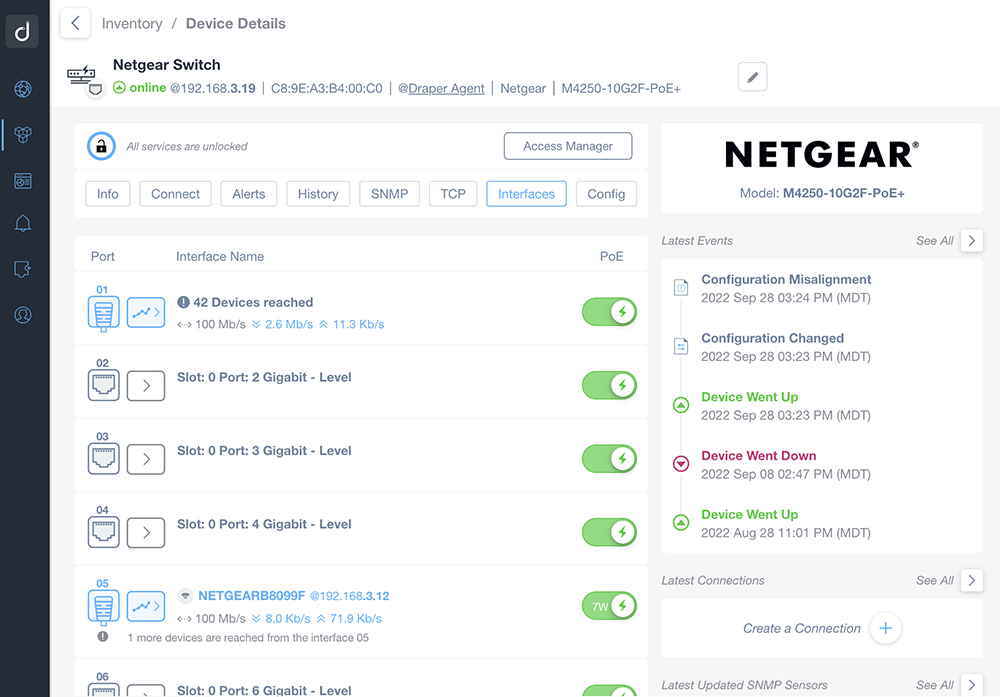This screenshot has width=1000, height=697.
Task: Open the NETGEARB8099F device link
Action: coord(252,596)
